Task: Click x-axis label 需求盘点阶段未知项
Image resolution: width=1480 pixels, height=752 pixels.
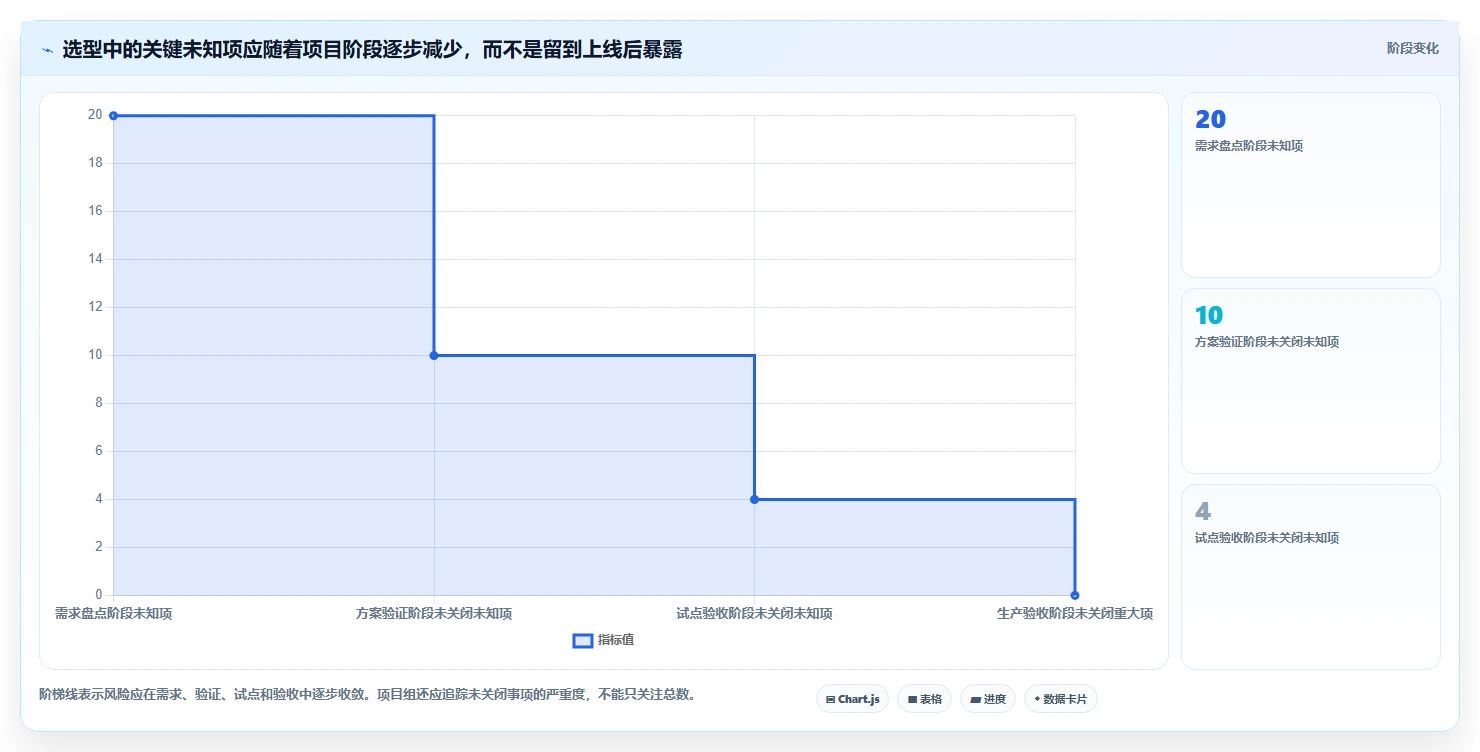Action: click(x=113, y=613)
